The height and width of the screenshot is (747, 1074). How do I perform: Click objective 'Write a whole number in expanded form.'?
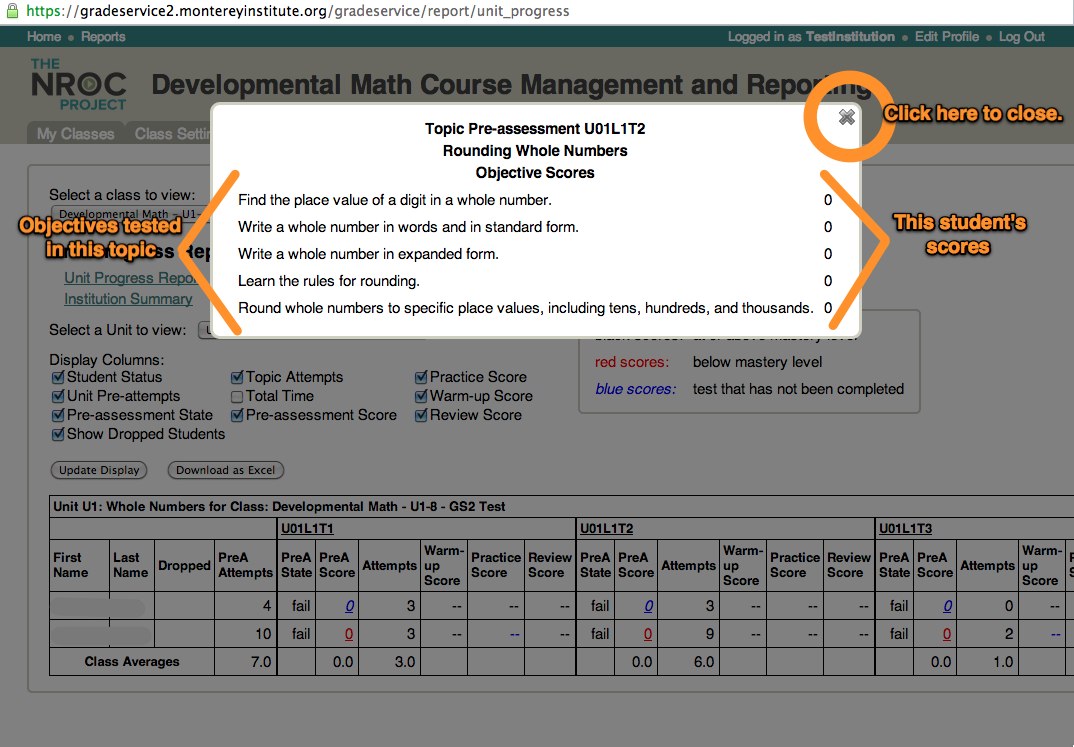[x=369, y=254]
